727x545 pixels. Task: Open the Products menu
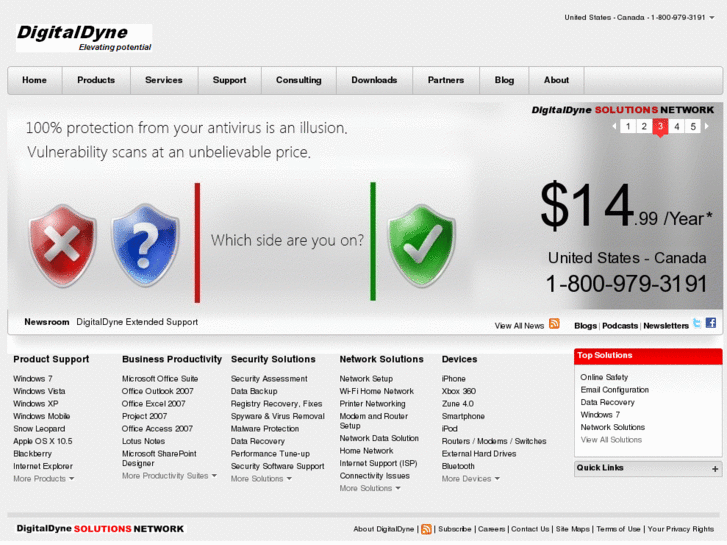96,80
